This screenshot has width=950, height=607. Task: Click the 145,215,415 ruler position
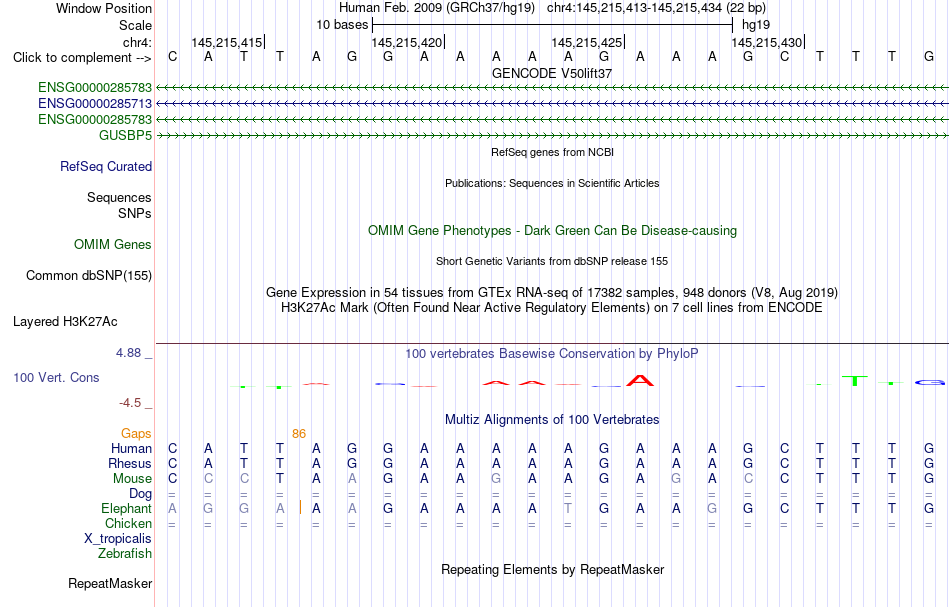[227, 43]
